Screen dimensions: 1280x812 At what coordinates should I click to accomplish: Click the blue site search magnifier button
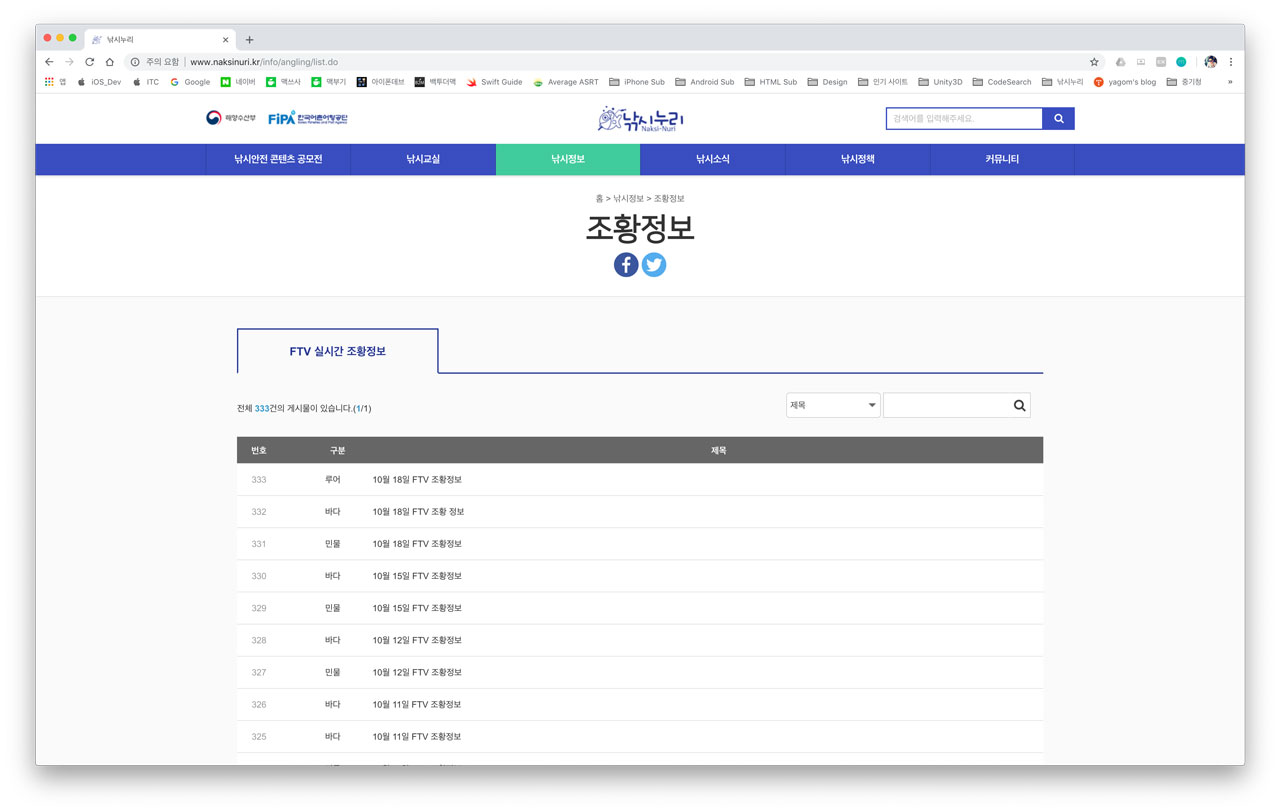(1058, 119)
